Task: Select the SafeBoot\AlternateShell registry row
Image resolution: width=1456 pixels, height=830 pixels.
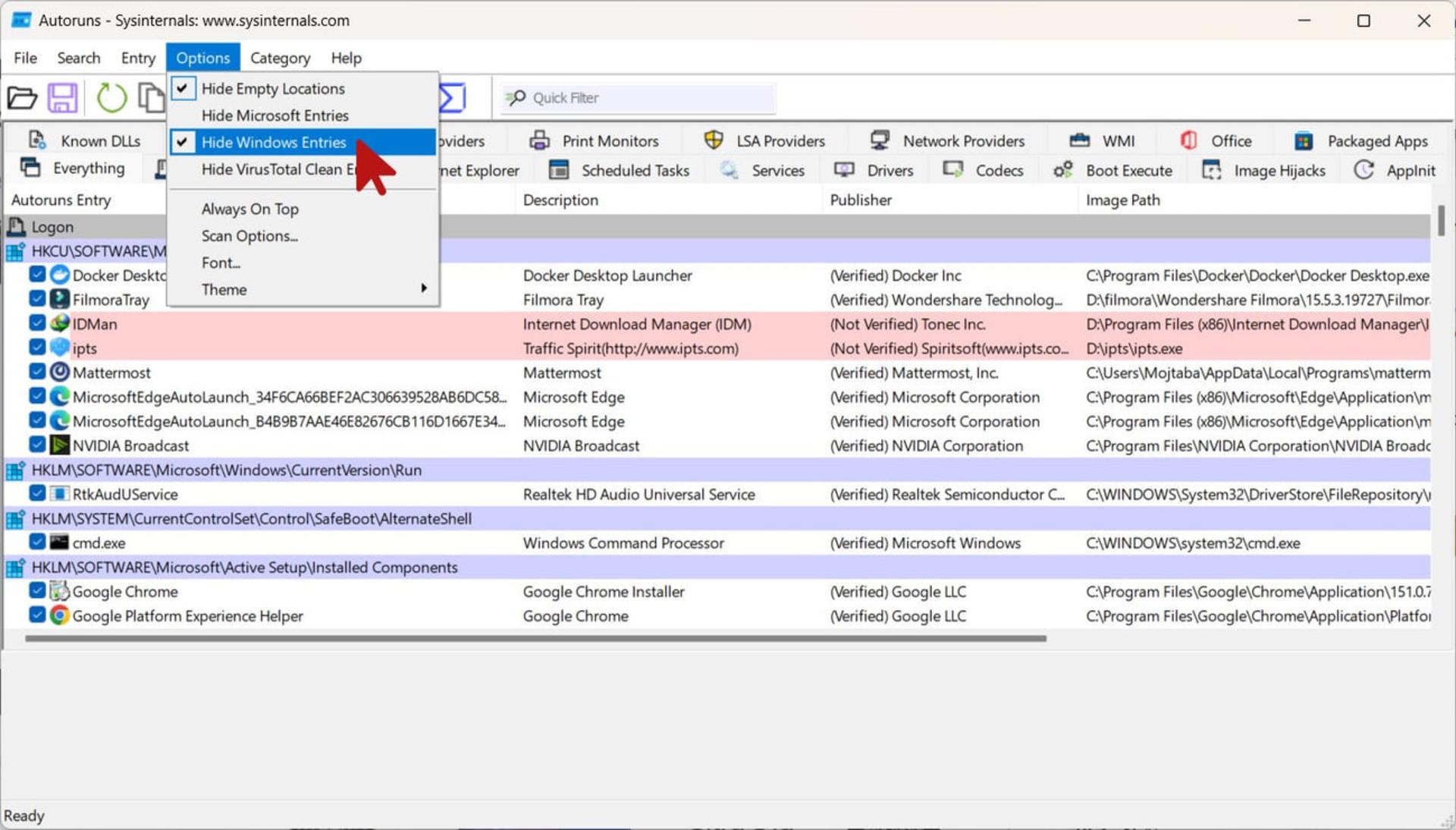Action: click(x=717, y=518)
